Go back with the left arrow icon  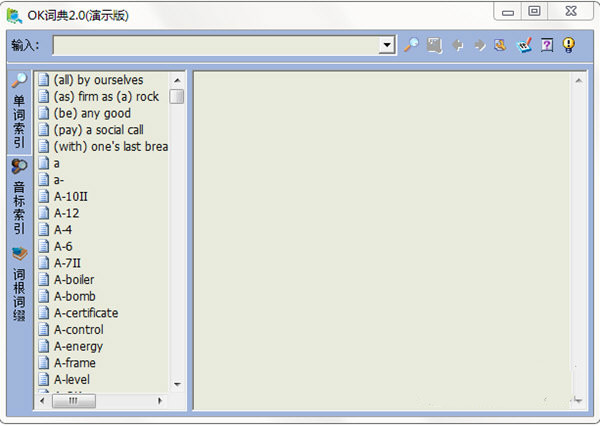click(x=457, y=46)
